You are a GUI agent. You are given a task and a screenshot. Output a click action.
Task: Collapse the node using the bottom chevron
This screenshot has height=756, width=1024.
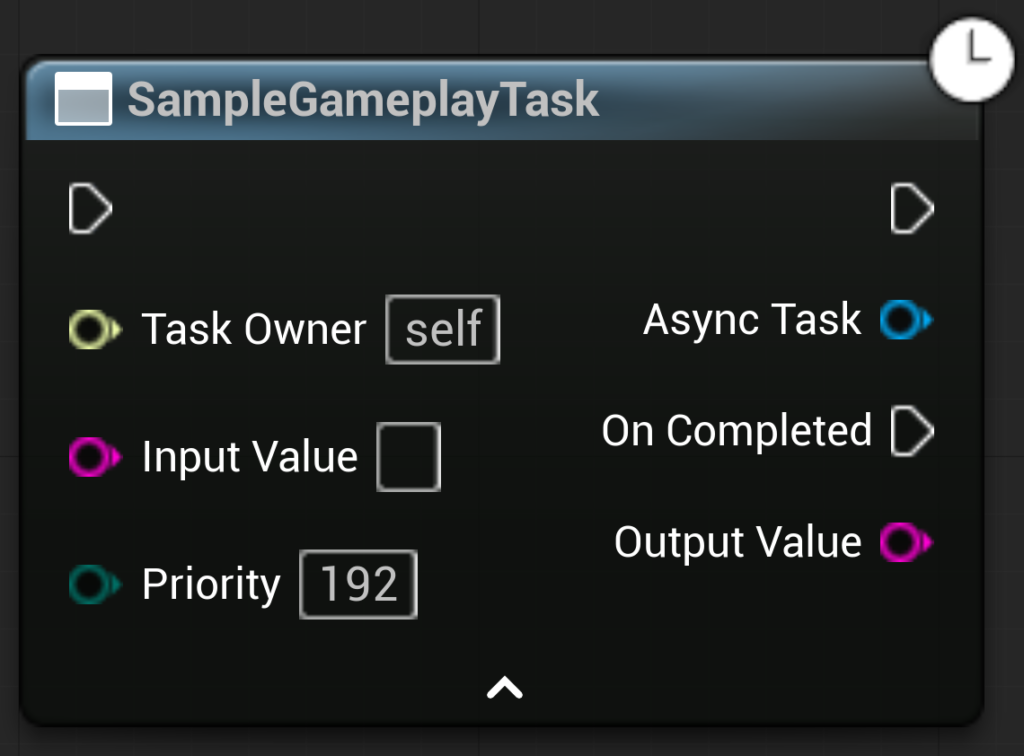click(x=505, y=687)
